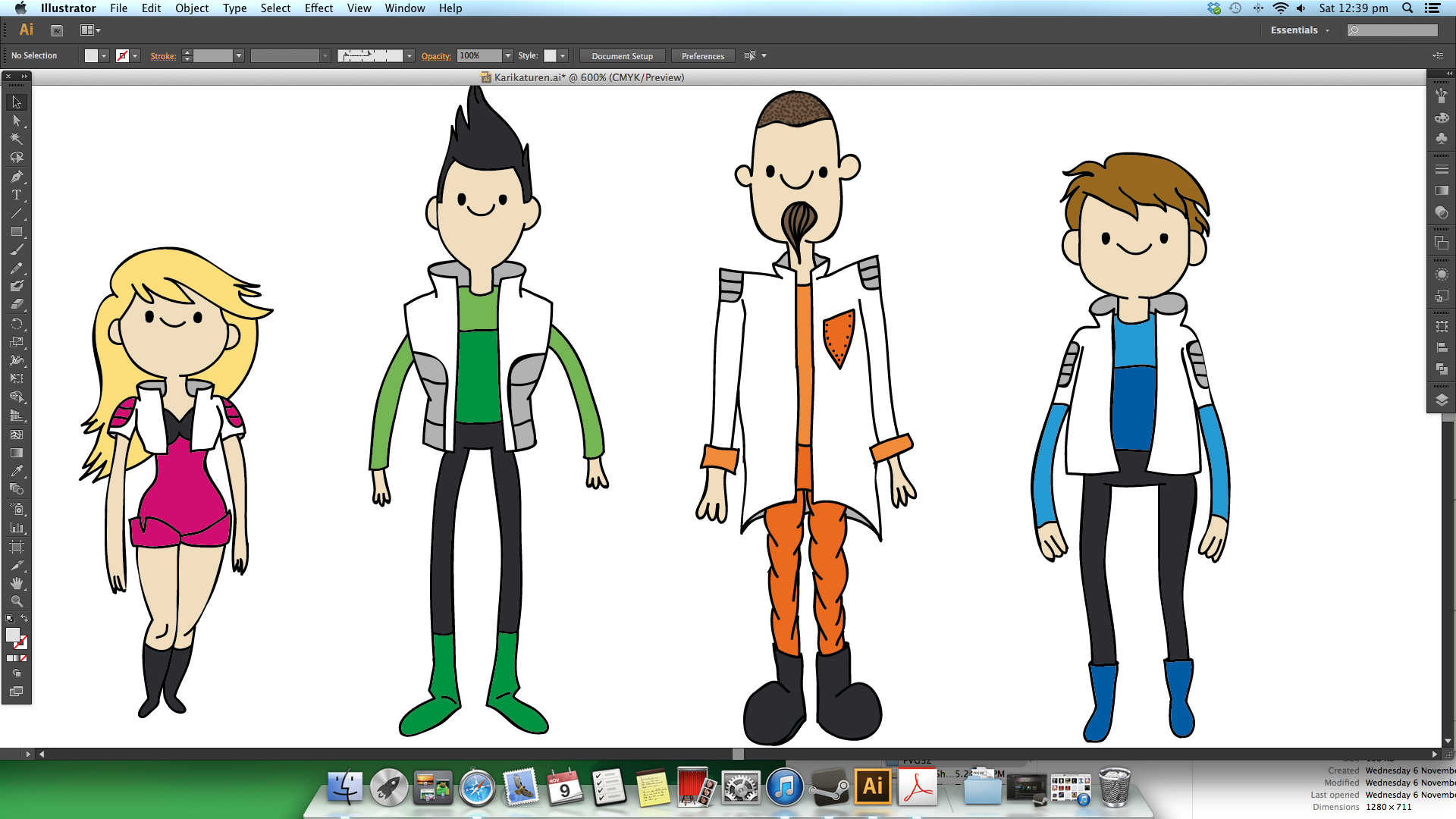
Task: Open the Essentials workspace dropdown
Action: pos(1301,30)
